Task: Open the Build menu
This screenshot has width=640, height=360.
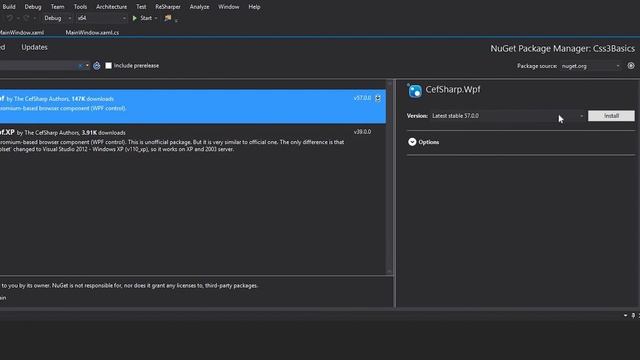Action: coord(9,7)
